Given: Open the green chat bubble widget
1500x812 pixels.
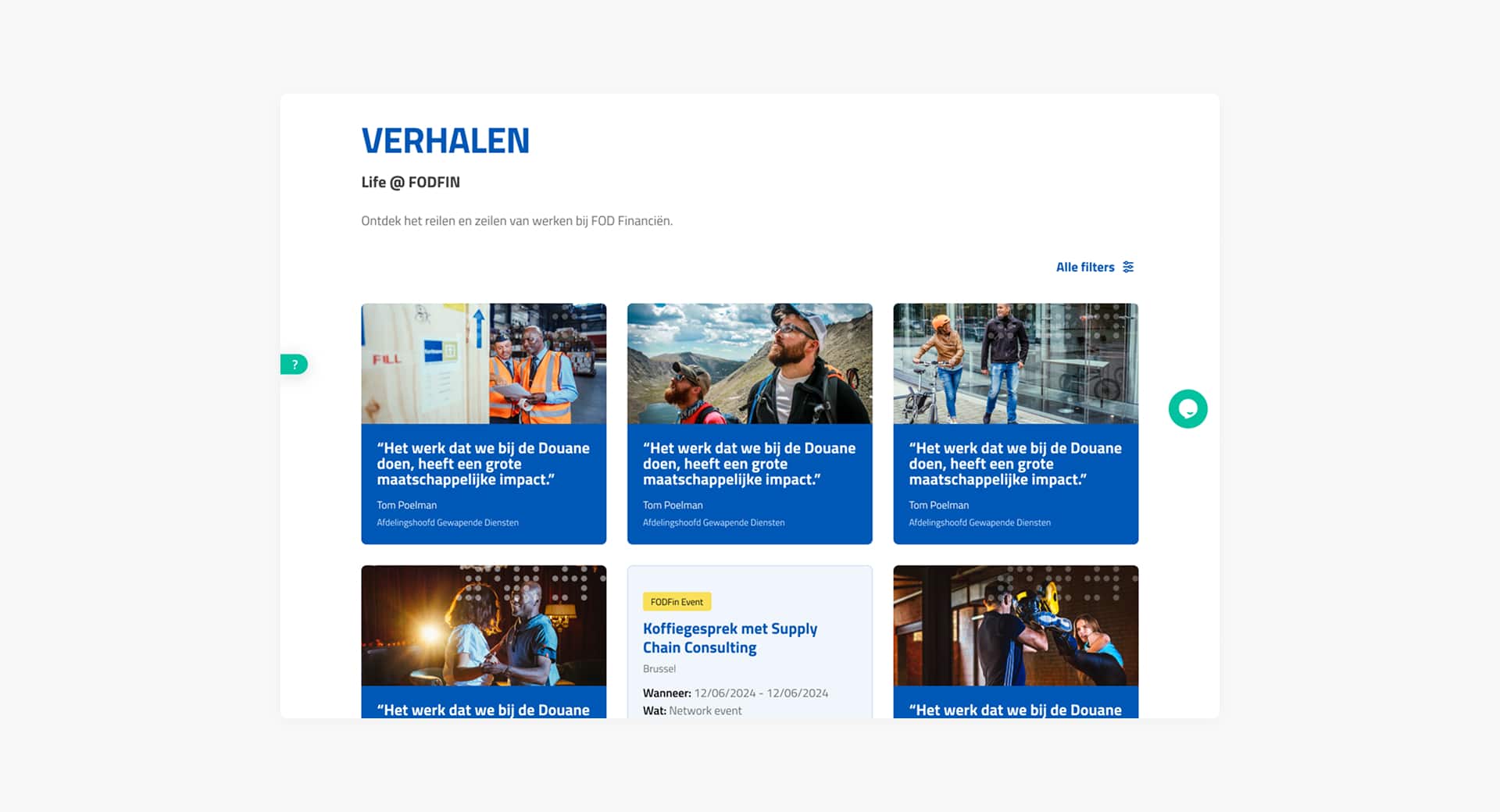Looking at the screenshot, I should (1187, 409).
